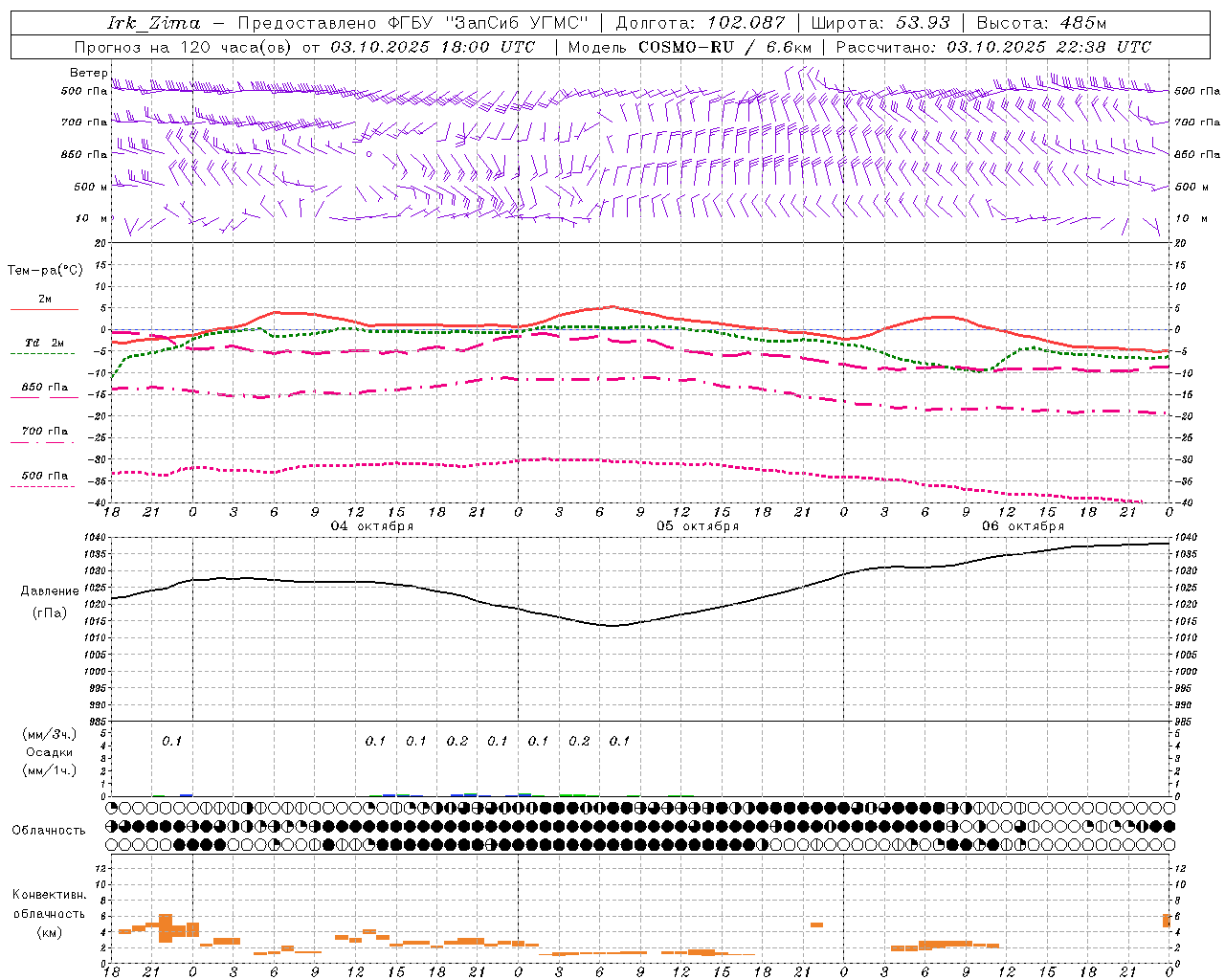Click the "Широта: 53.93" header field

click(880, 23)
